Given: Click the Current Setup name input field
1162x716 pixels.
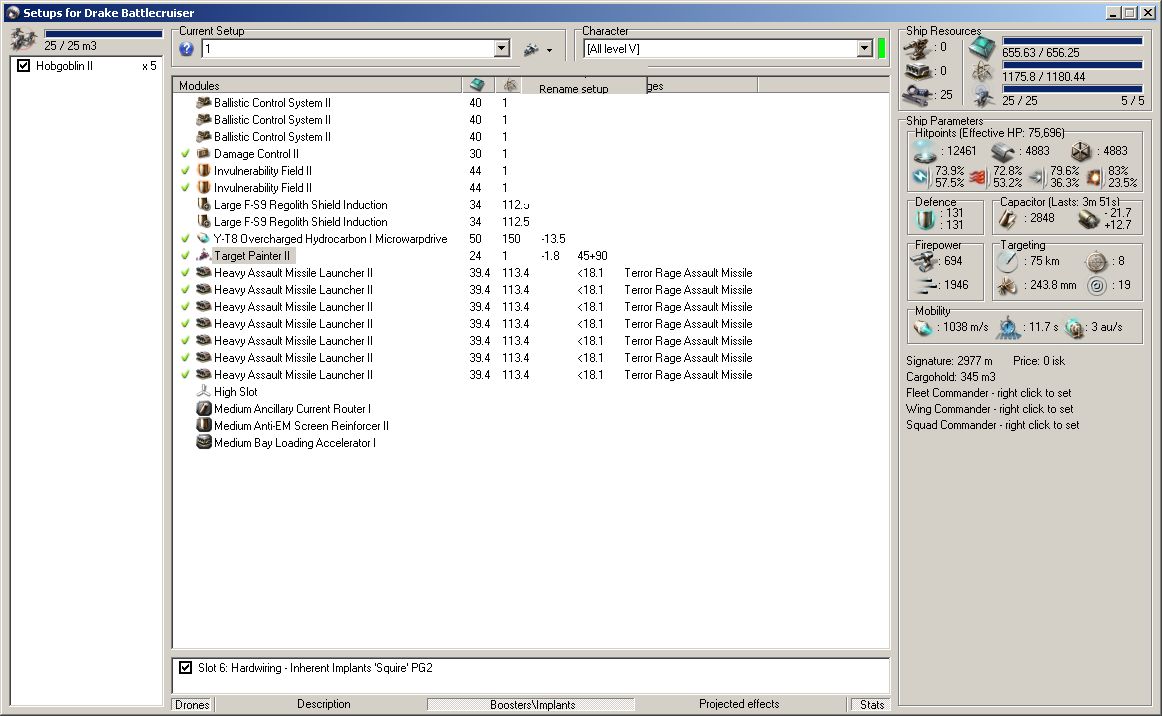Looking at the screenshot, I should [x=348, y=49].
